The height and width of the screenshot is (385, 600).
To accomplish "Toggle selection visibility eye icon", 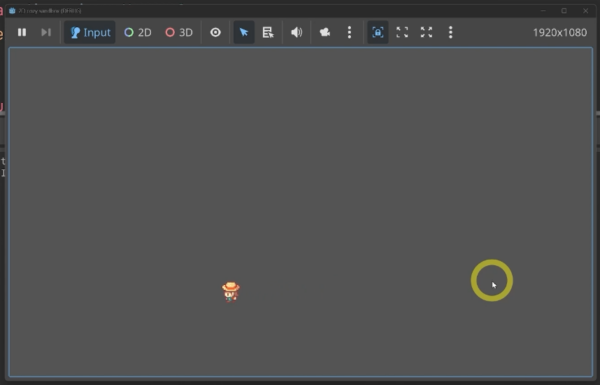I will pos(215,33).
